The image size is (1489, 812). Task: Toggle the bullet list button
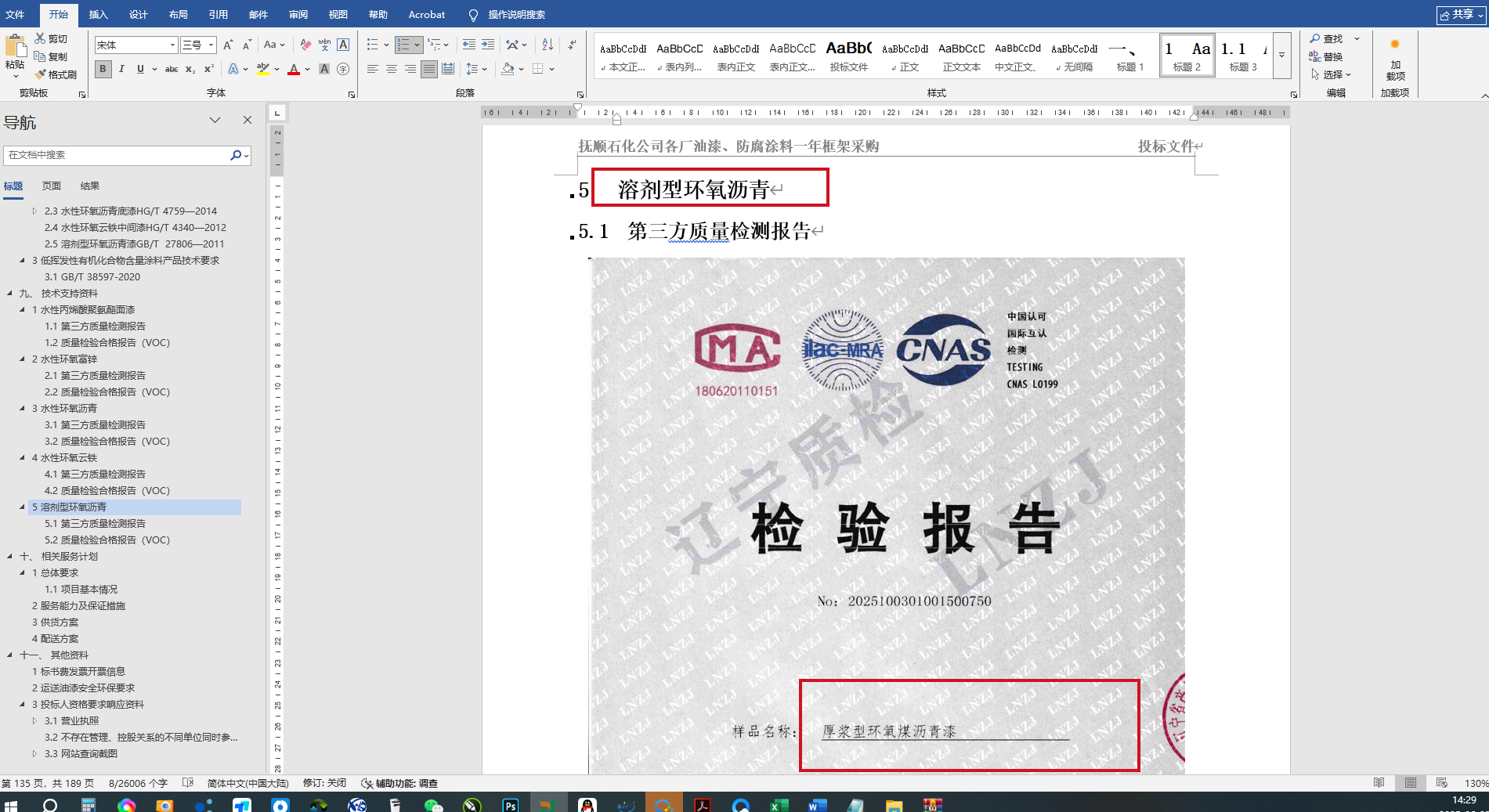373,45
